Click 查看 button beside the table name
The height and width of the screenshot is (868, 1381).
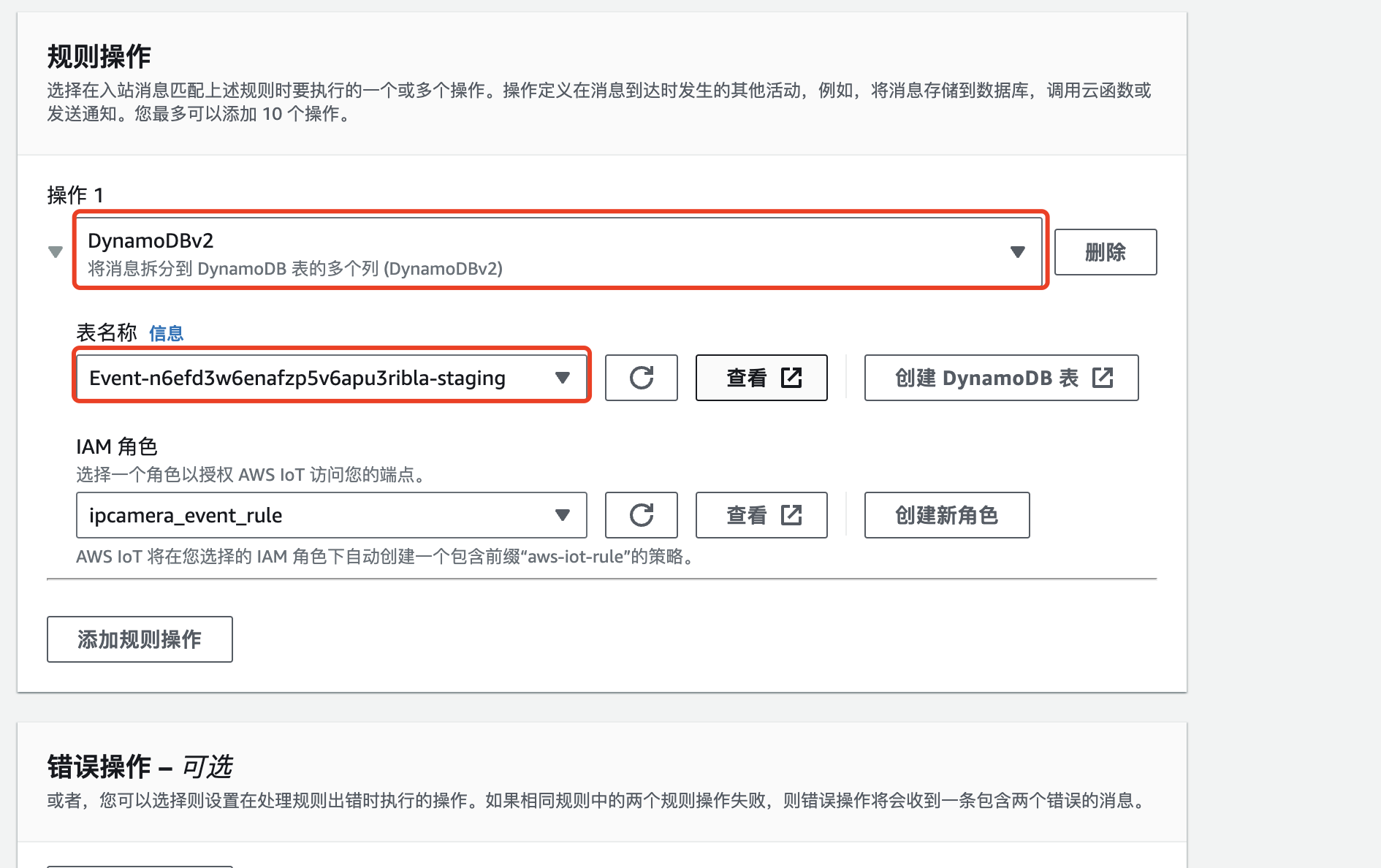click(x=761, y=378)
